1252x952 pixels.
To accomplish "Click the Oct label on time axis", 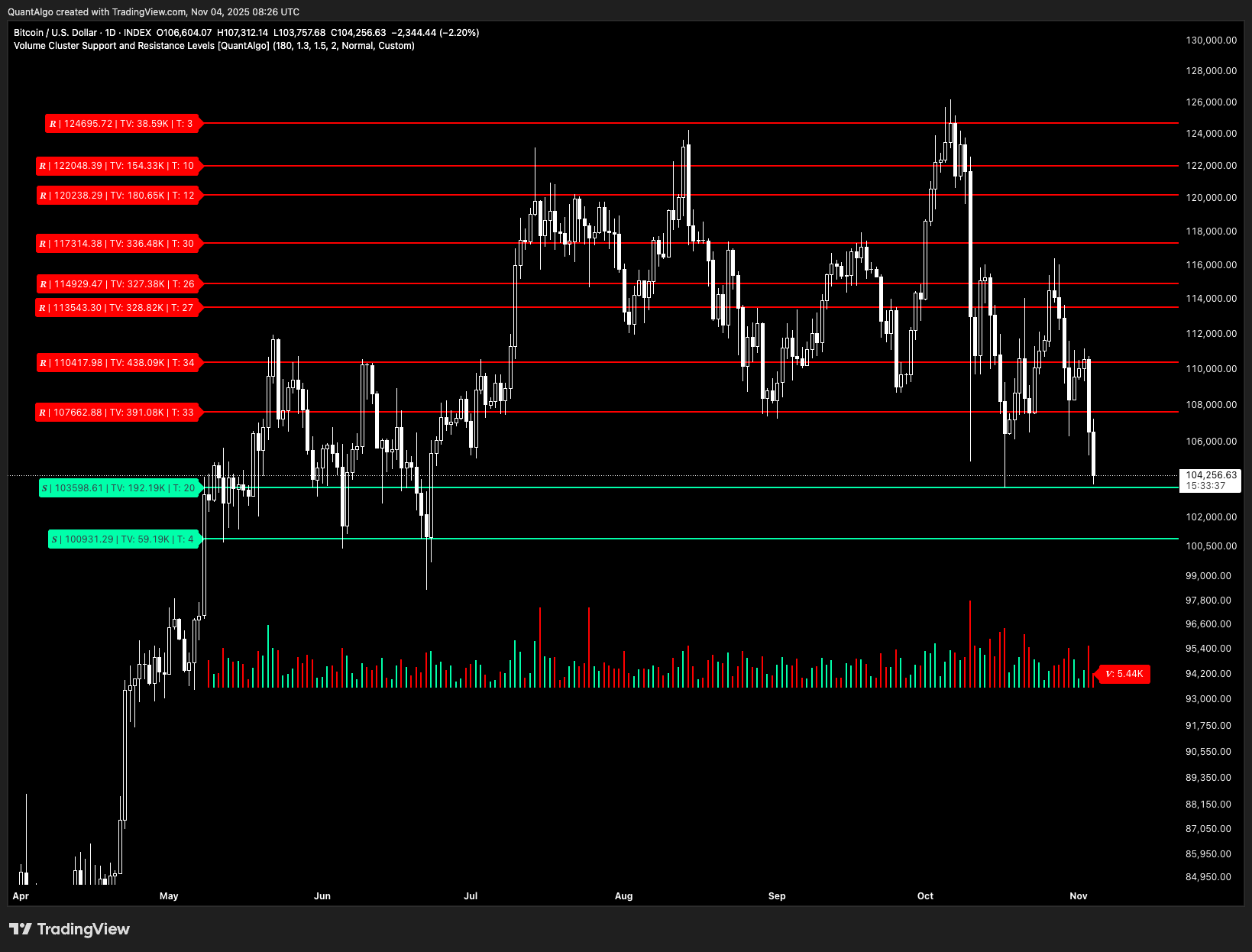I will [x=925, y=896].
